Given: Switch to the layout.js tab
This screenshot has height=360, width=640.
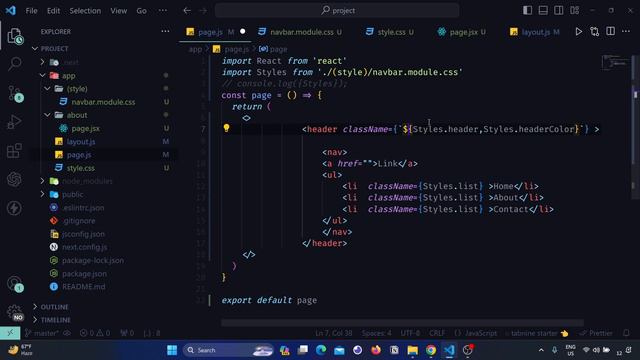Looking at the screenshot, I should tap(535, 32).
